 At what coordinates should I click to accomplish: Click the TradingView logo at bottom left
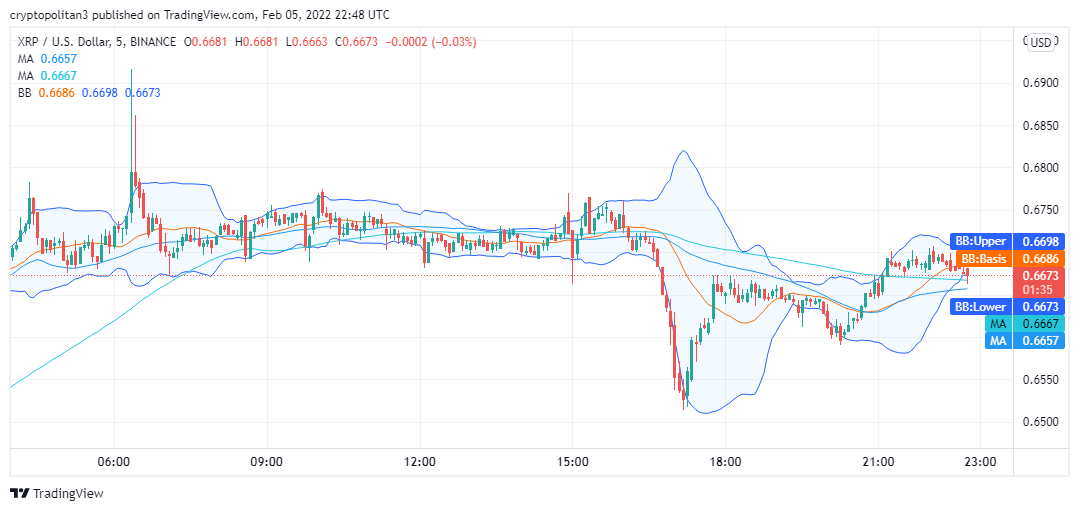click(x=58, y=493)
